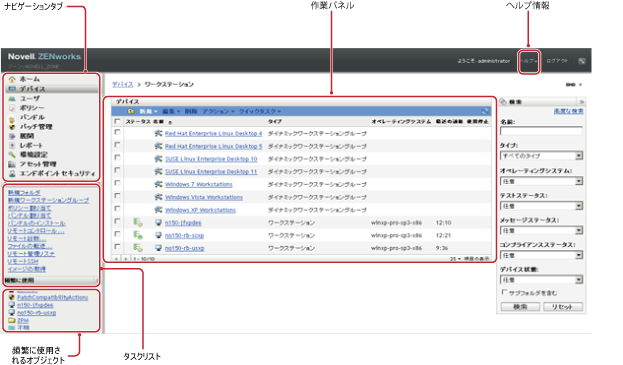
Task: Click the ユーザ users icon
Action: (x=12, y=98)
